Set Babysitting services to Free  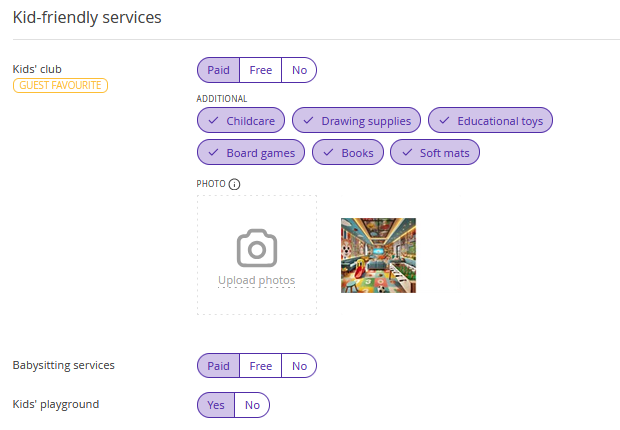point(261,366)
